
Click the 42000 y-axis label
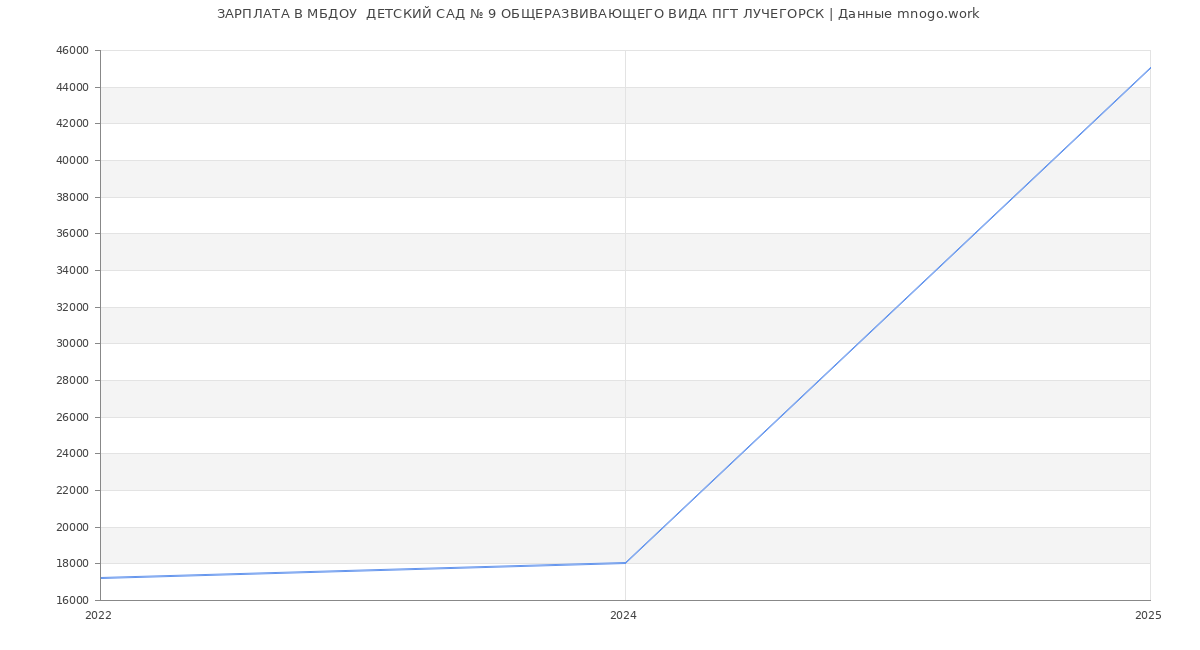point(72,123)
